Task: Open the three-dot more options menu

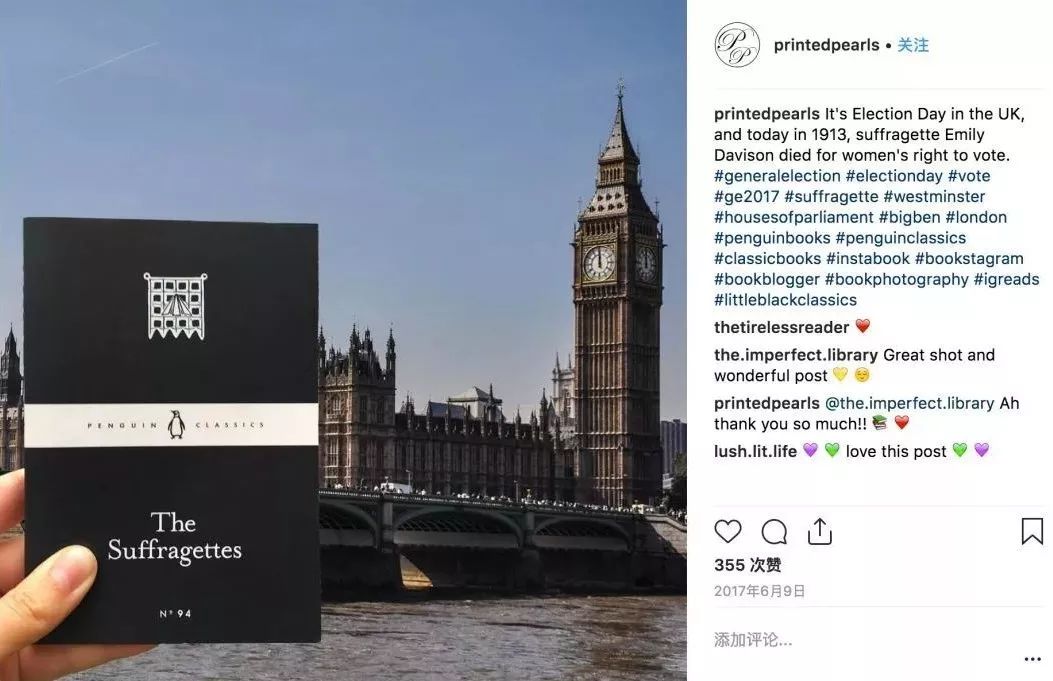Action: click(x=1032, y=660)
